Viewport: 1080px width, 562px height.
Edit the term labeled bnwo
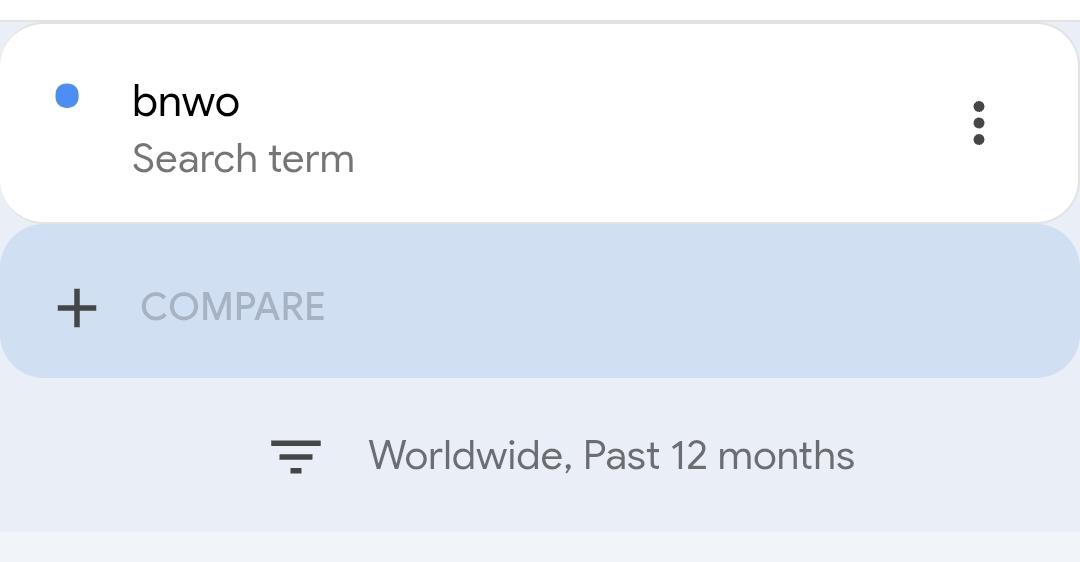[186, 102]
